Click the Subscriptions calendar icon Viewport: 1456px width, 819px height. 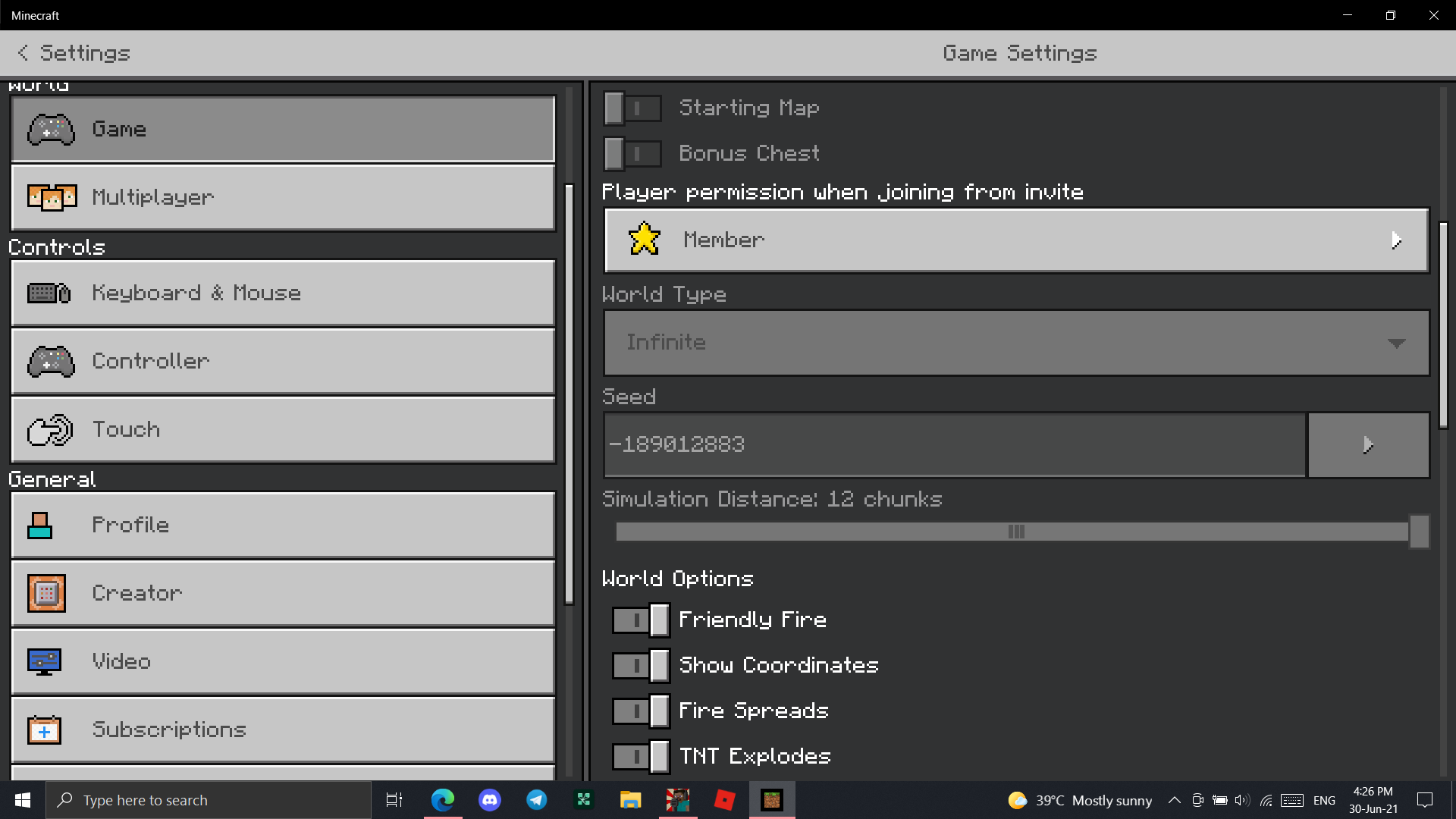click(44, 730)
